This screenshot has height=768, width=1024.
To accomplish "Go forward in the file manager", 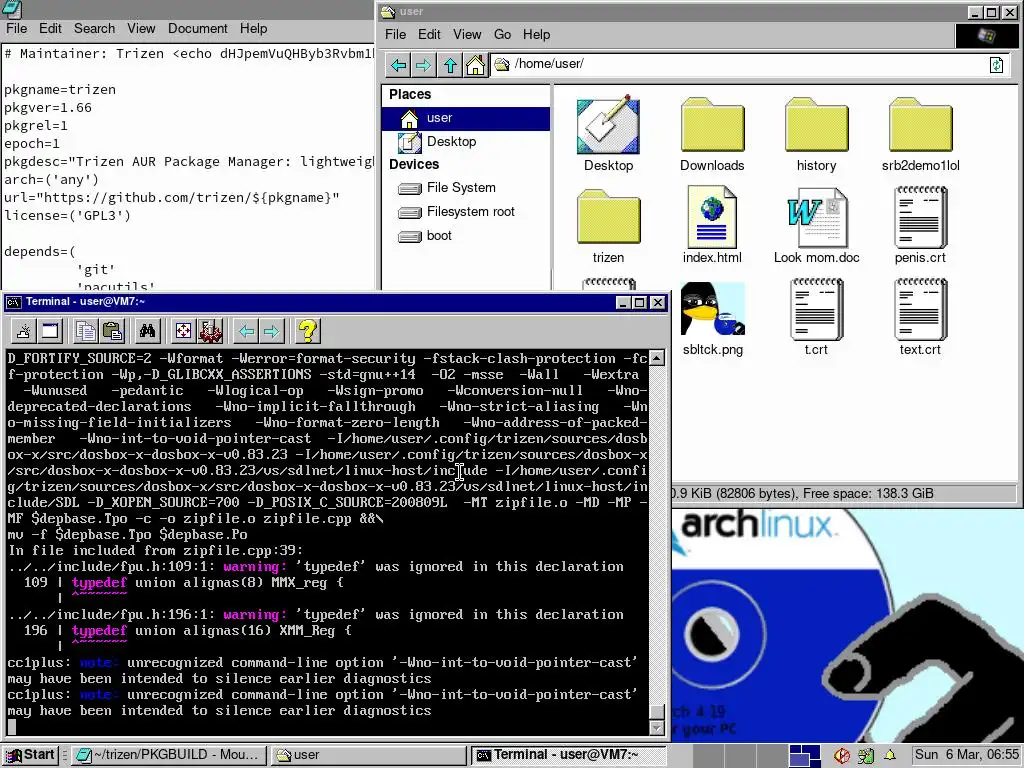I will click(423, 65).
